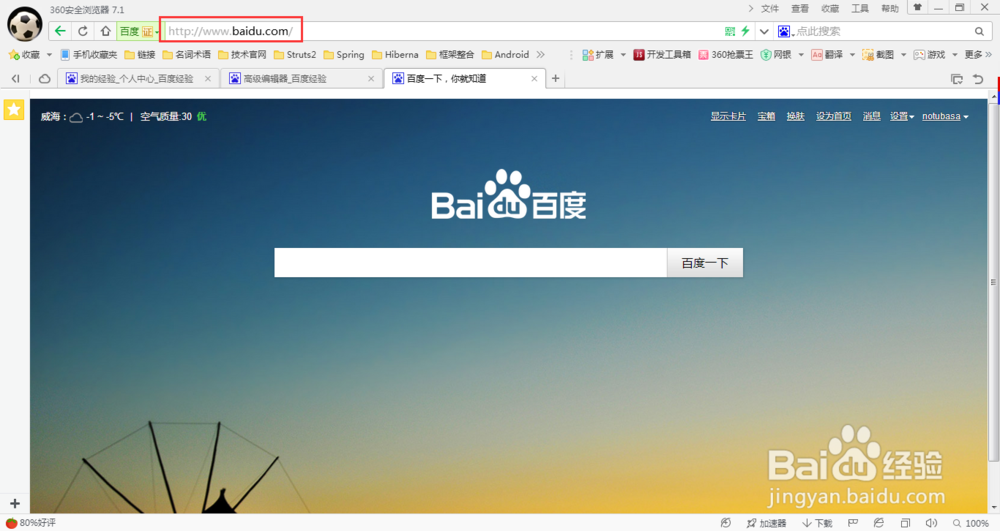Expand the 游戏 dropdown arrow
This screenshot has height=531, width=1000.
(955, 55)
